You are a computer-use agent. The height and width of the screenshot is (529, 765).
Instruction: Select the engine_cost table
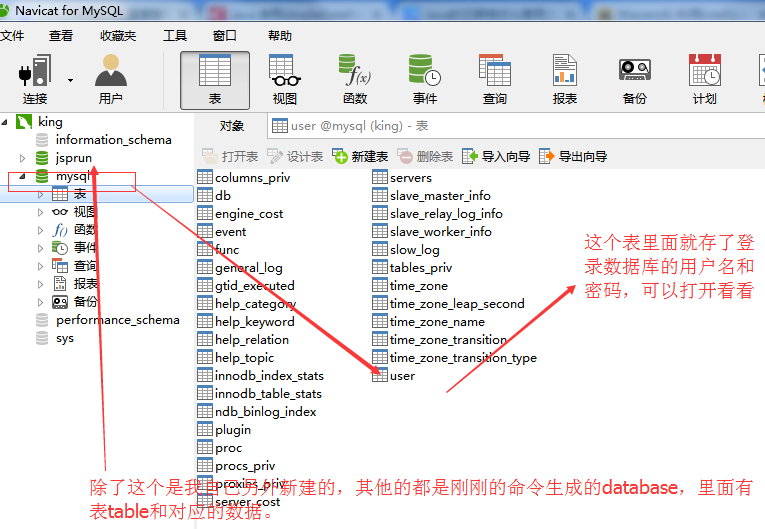click(x=240, y=214)
